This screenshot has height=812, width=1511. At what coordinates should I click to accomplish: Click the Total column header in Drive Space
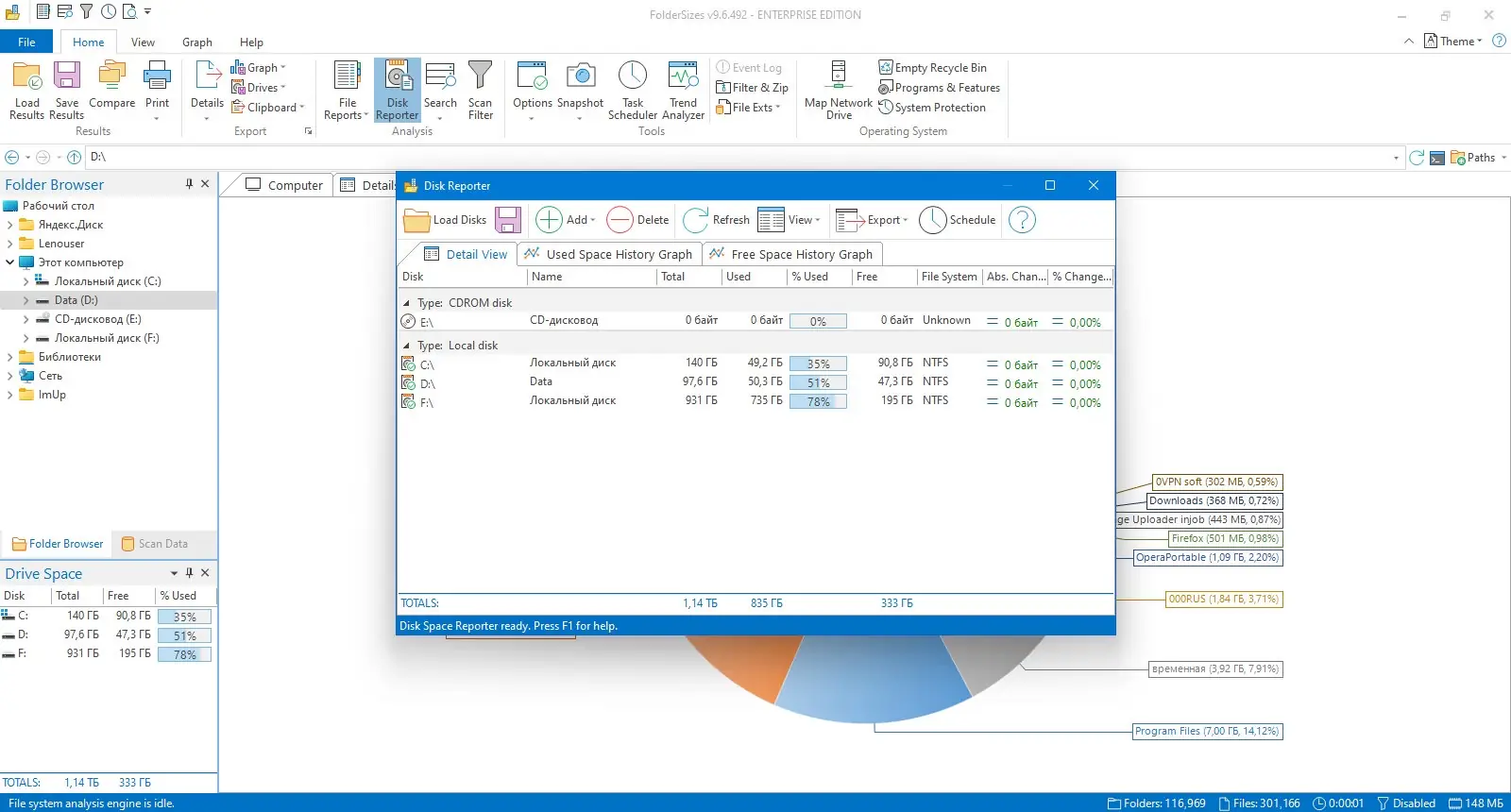pyautogui.click(x=76, y=596)
